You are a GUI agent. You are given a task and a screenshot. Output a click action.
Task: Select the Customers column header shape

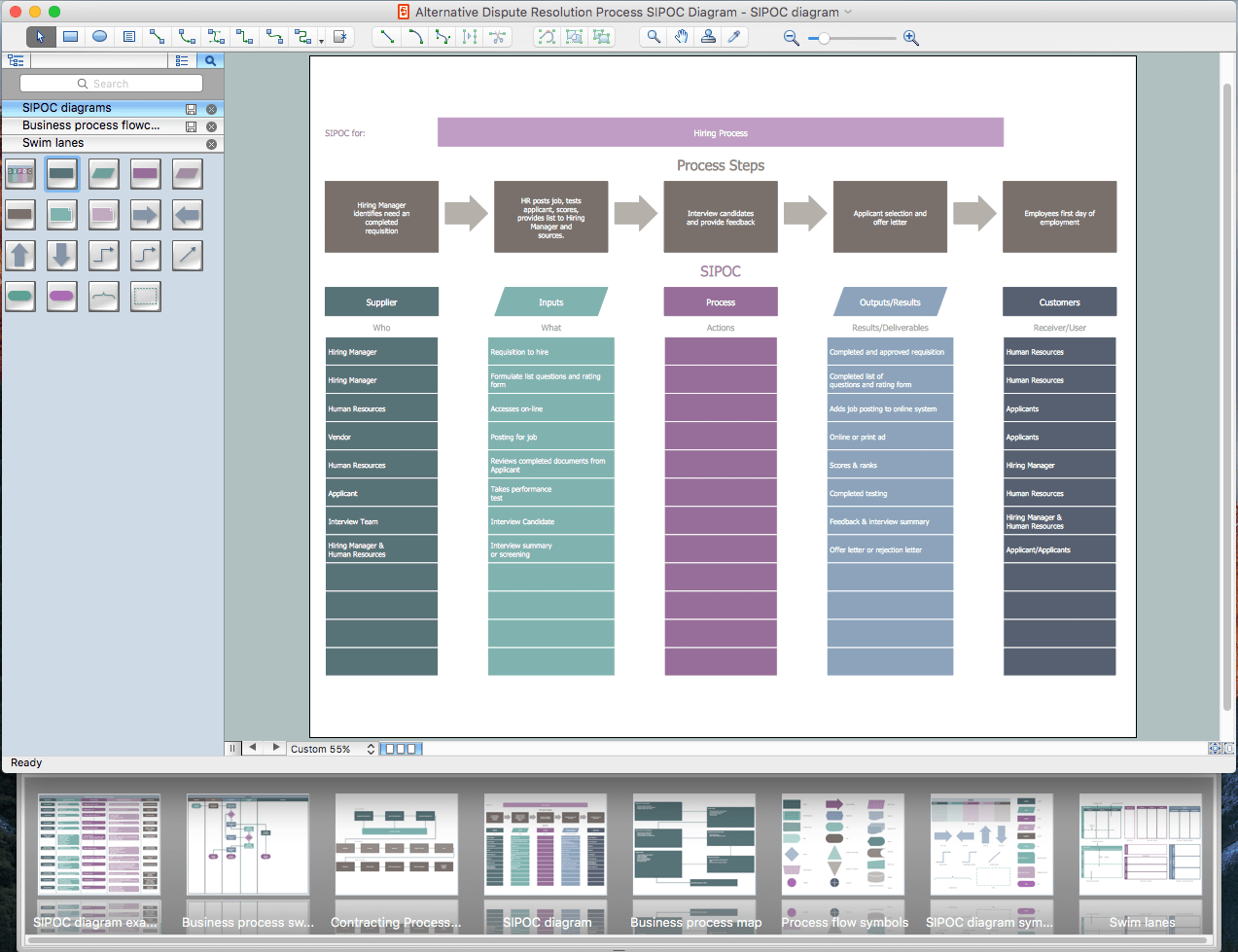(1059, 301)
